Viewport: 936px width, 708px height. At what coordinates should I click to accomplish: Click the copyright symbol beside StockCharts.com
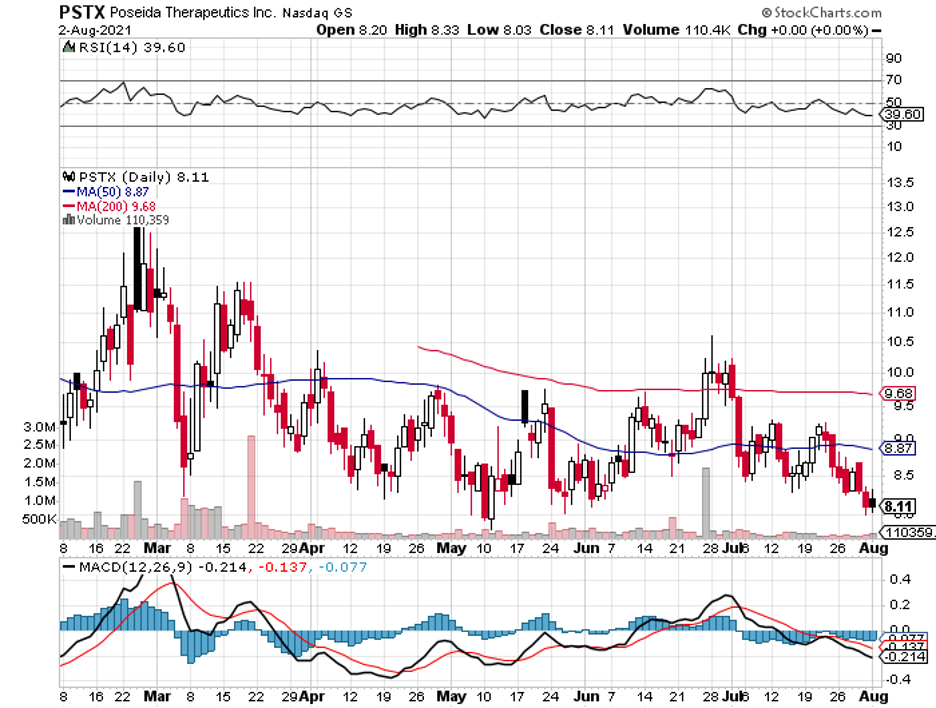point(765,15)
